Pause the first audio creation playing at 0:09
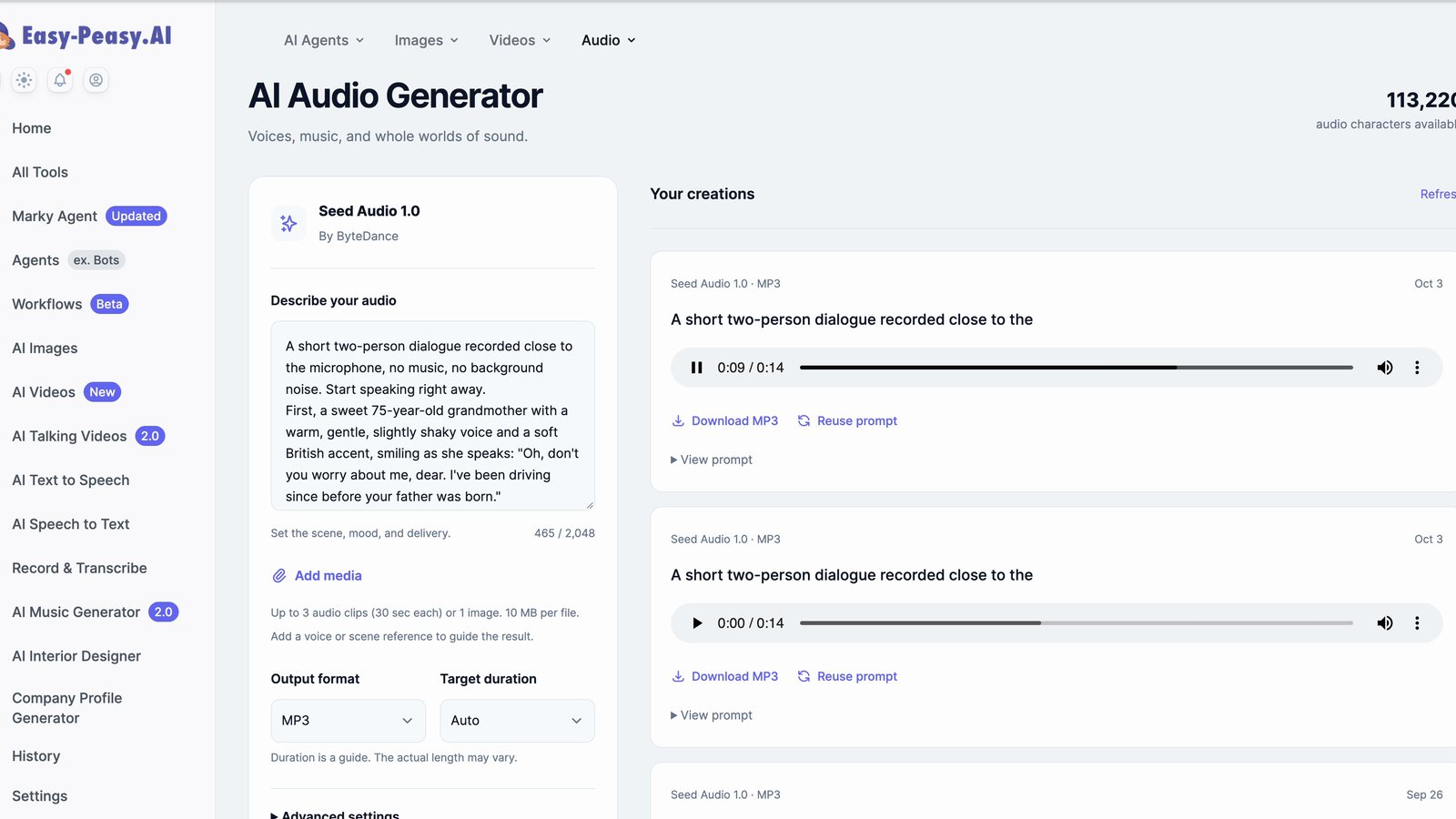1456x819 pixels. [x=697, y=368]
